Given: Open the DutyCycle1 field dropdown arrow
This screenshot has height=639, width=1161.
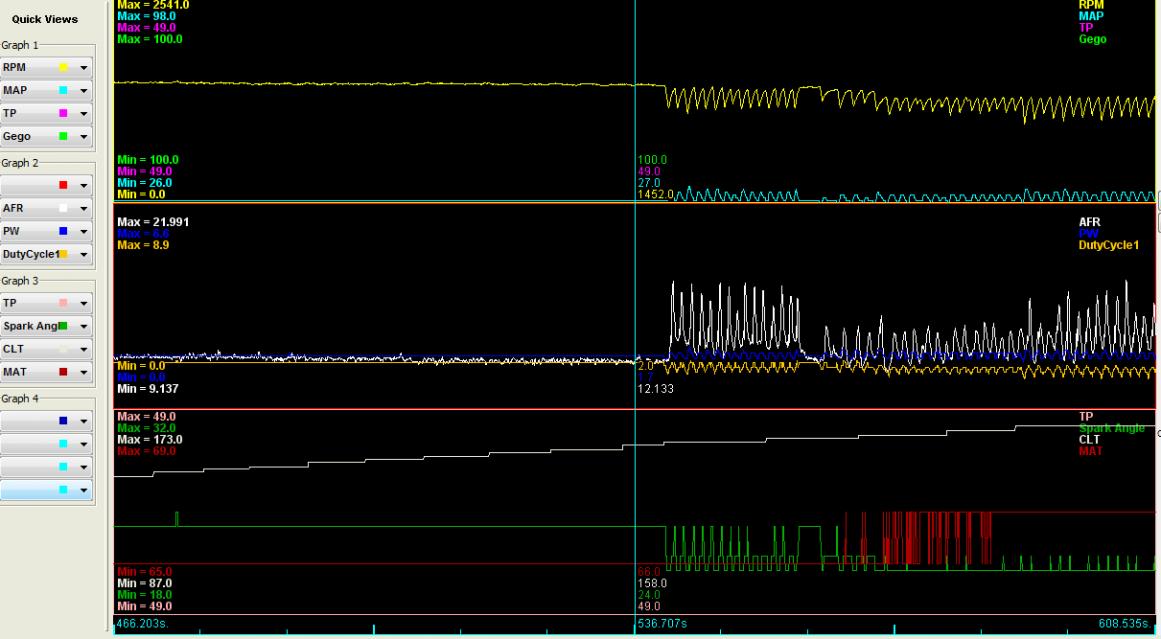Looking at the screenshot, I should tap(86, 254).
